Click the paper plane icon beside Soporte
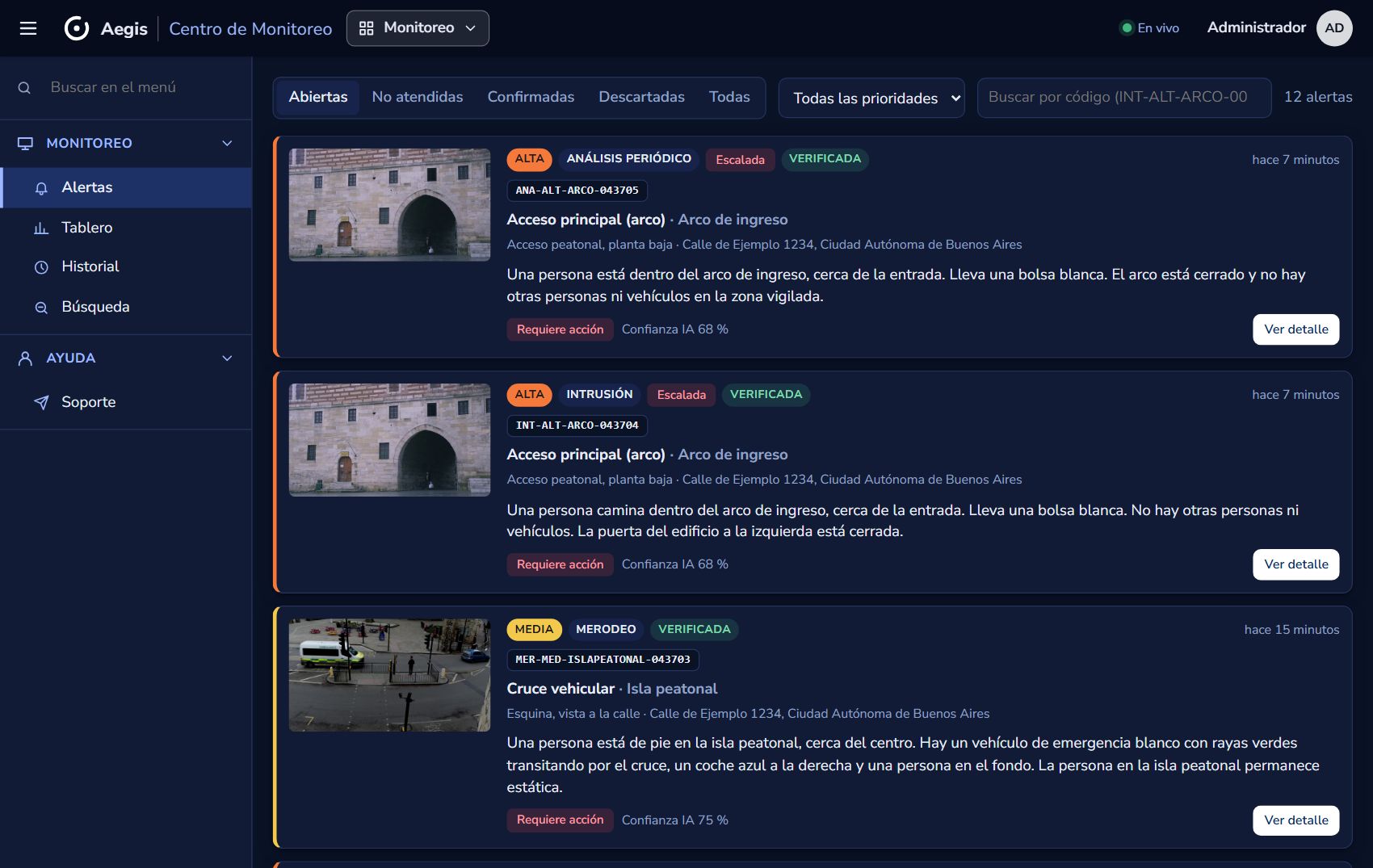Image resolution: width=1373 pixels, height=868 pixels. click(41, 402)
